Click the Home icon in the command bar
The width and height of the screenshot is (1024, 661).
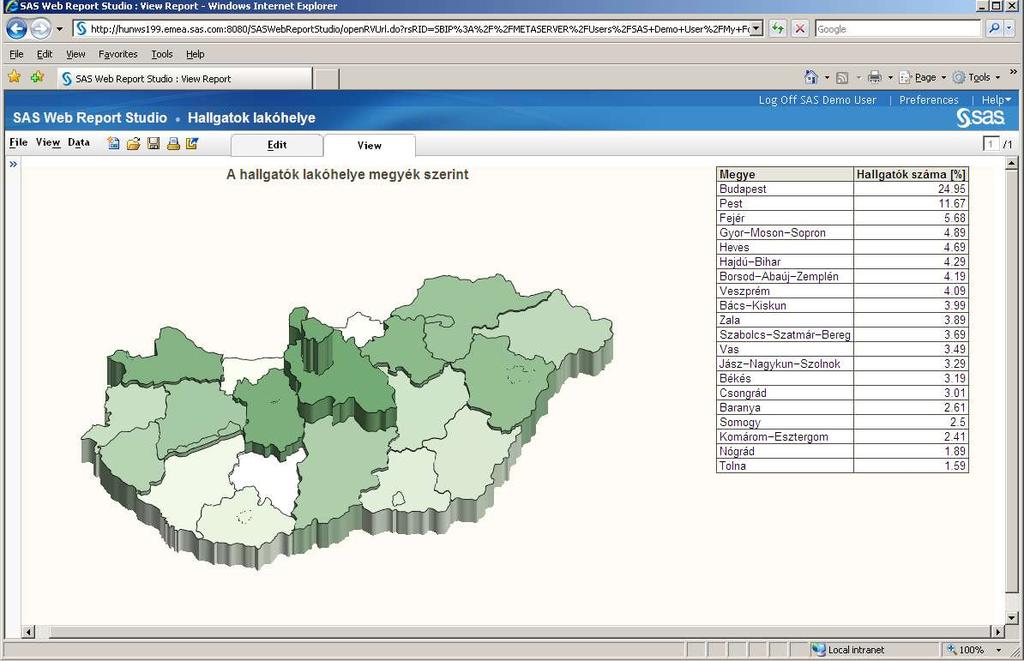(811, 77)
